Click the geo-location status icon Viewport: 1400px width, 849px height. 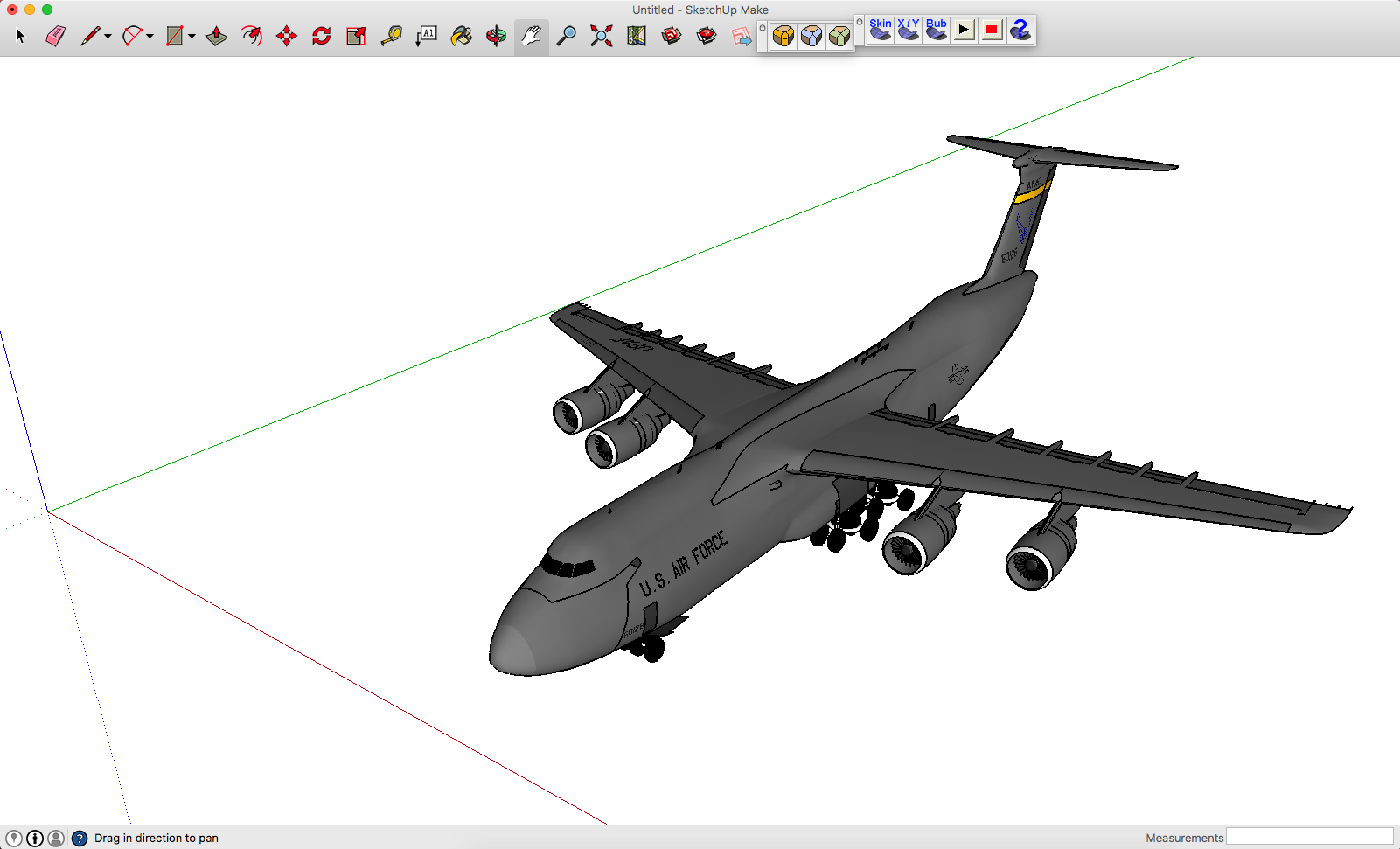pos(14,838)
